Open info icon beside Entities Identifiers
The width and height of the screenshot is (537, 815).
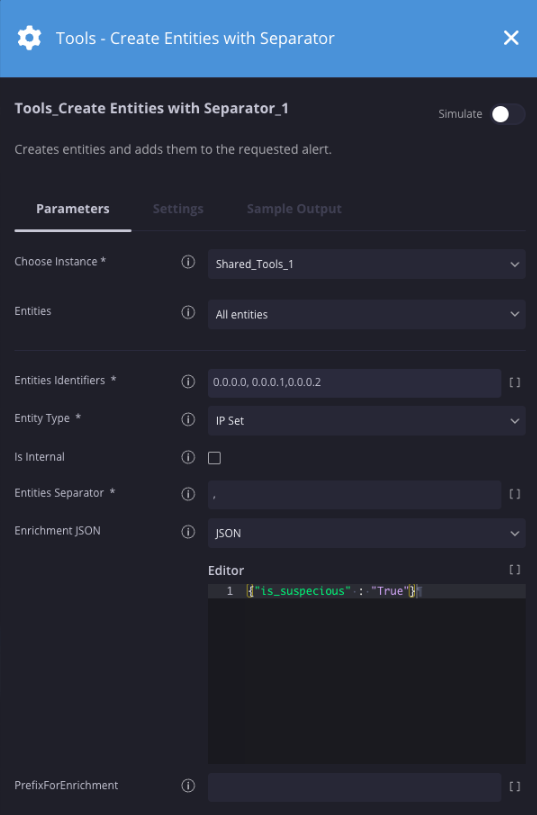click(x=188, y=382)
